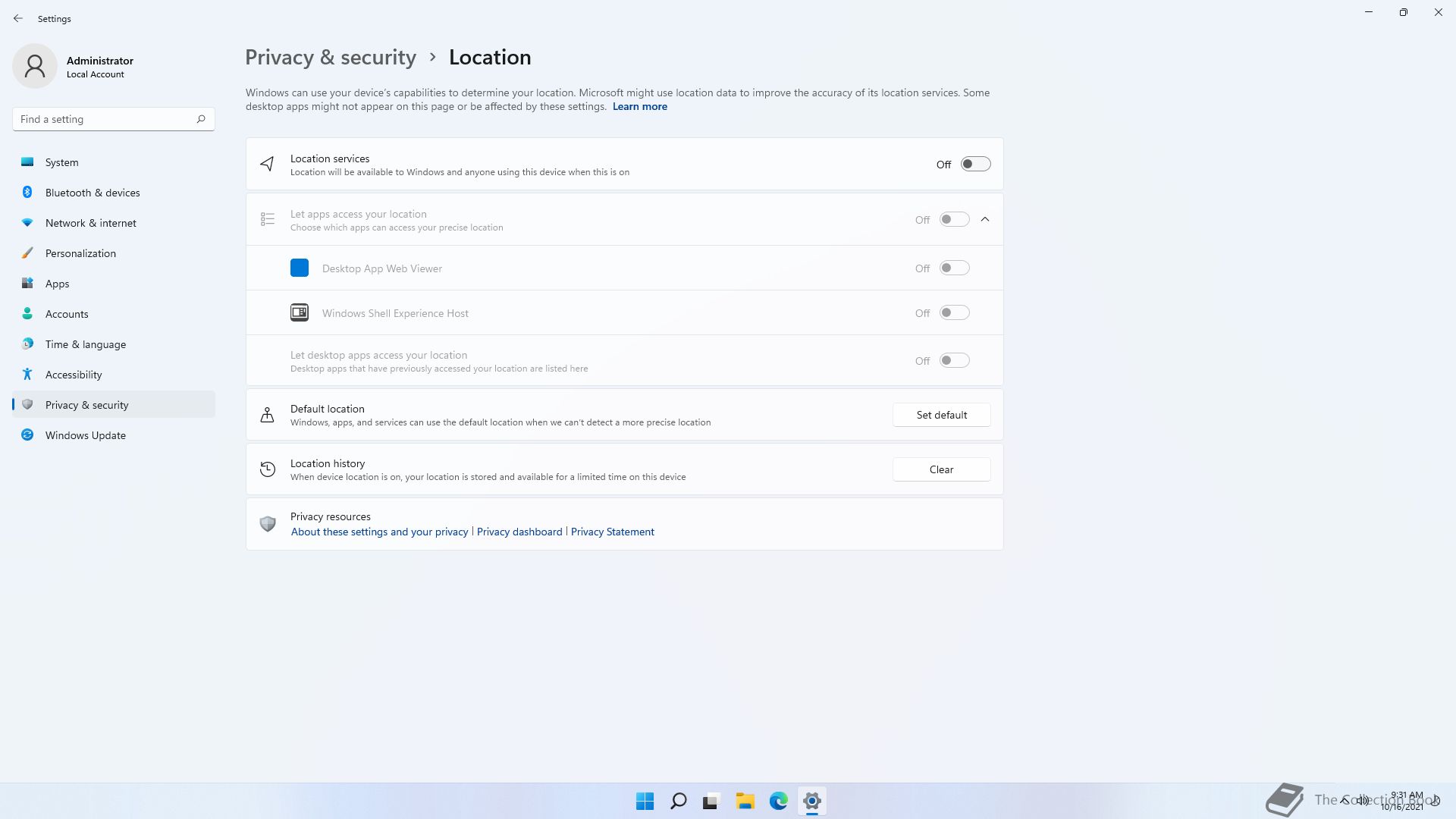Click the Location services arrow icon
The width and height of the screenshot is (1456, 819).
[x=267, y=164]
